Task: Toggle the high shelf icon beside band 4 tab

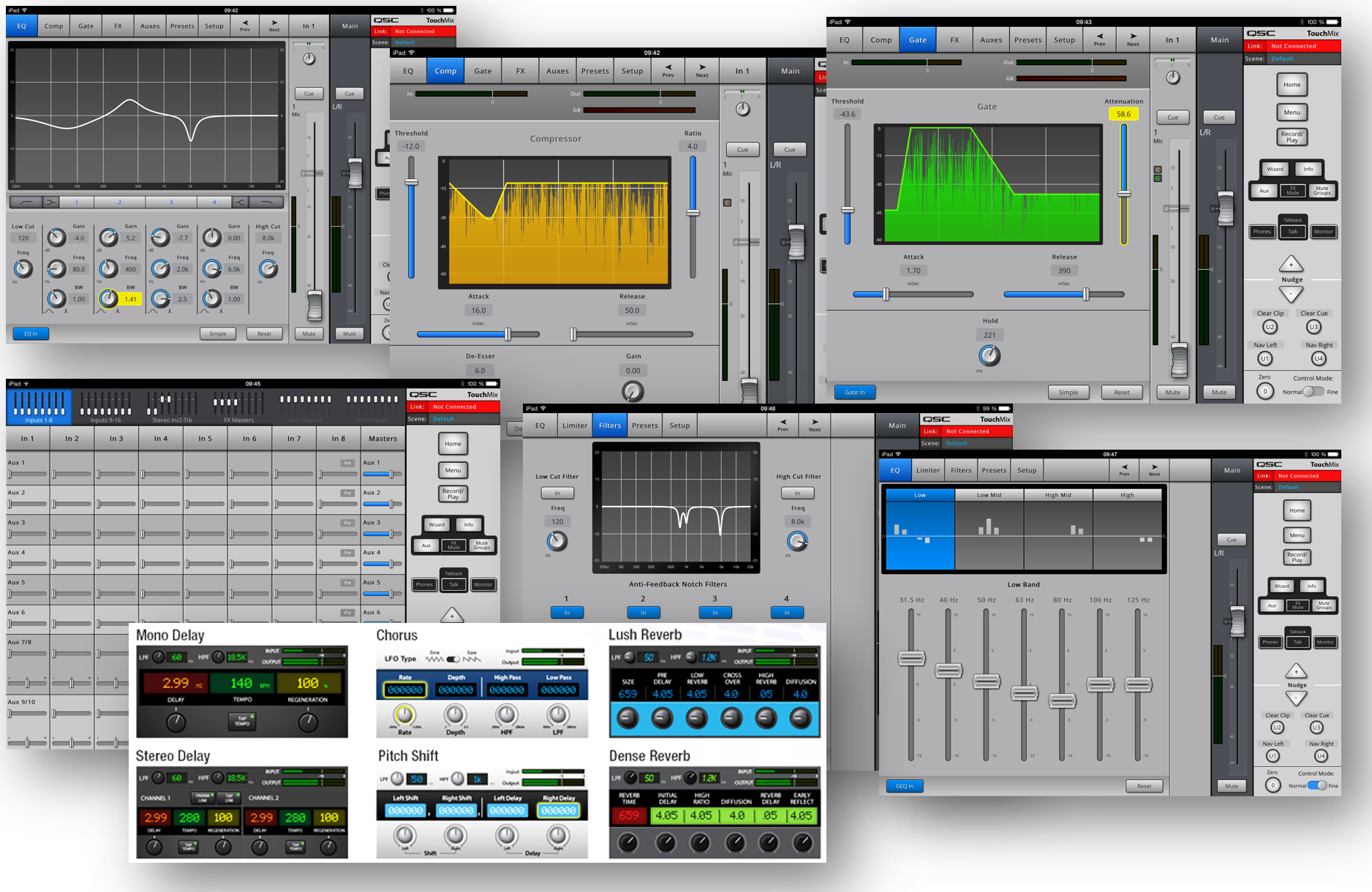Action: coord(241,202)
